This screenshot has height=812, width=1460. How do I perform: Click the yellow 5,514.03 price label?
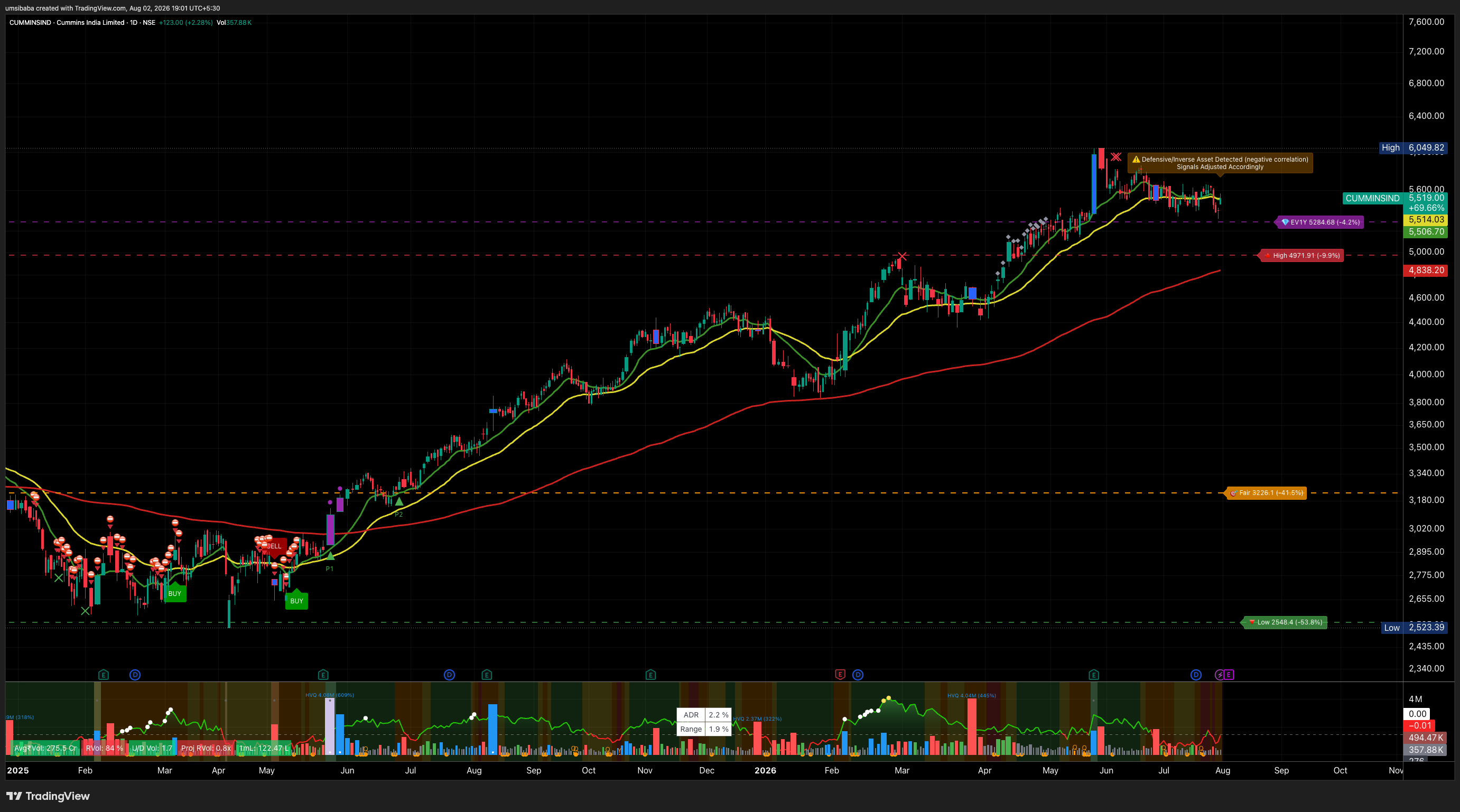tap(1426, 220)
